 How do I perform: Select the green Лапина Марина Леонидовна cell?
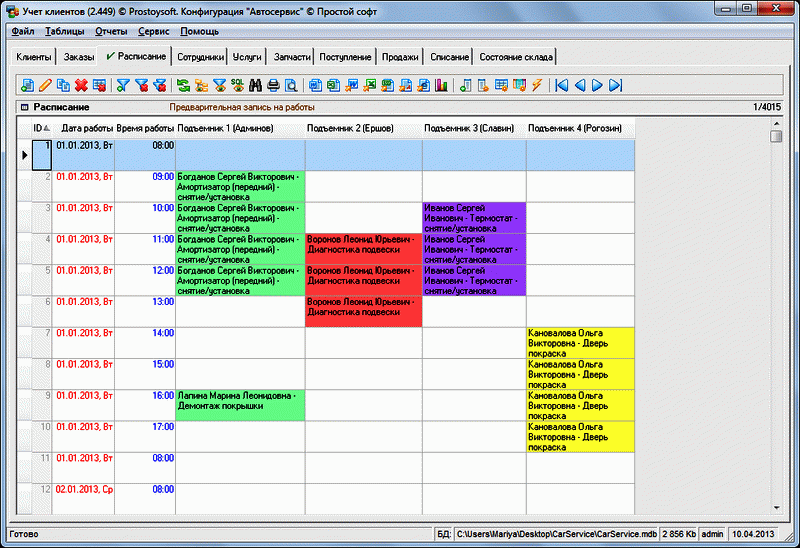click(x=240, y=401)
